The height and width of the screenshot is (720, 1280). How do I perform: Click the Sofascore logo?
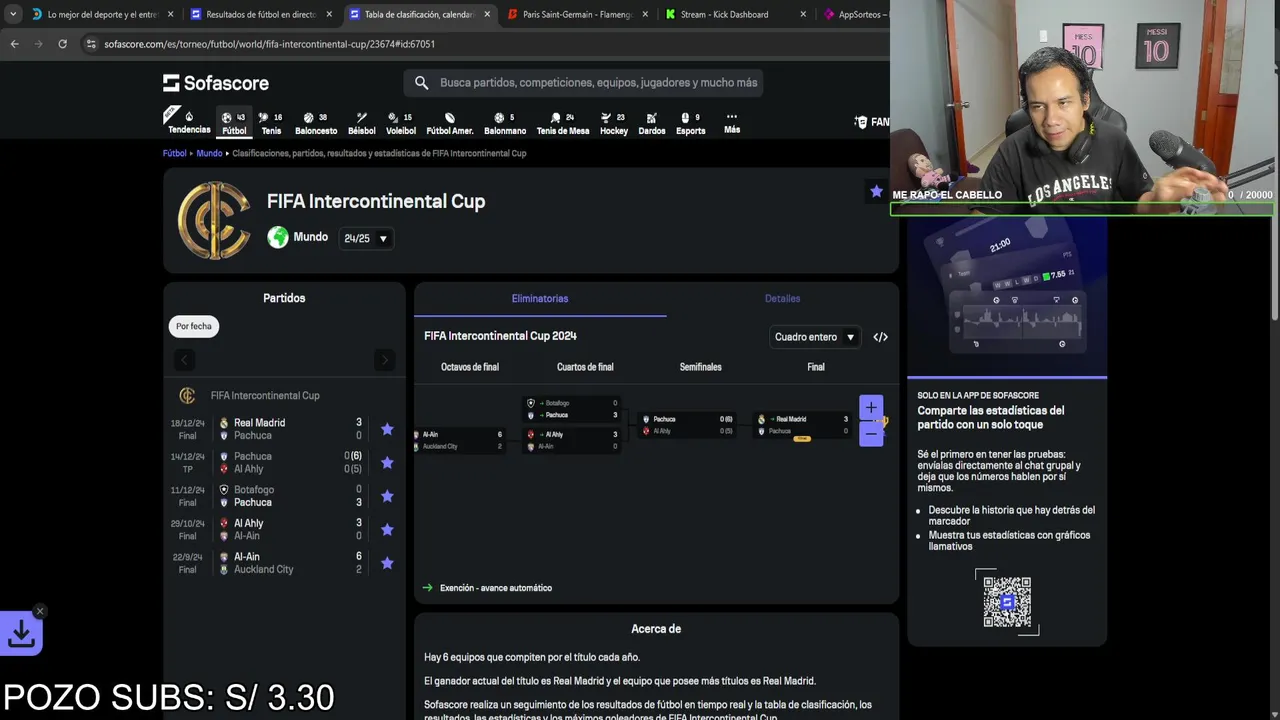216,83
